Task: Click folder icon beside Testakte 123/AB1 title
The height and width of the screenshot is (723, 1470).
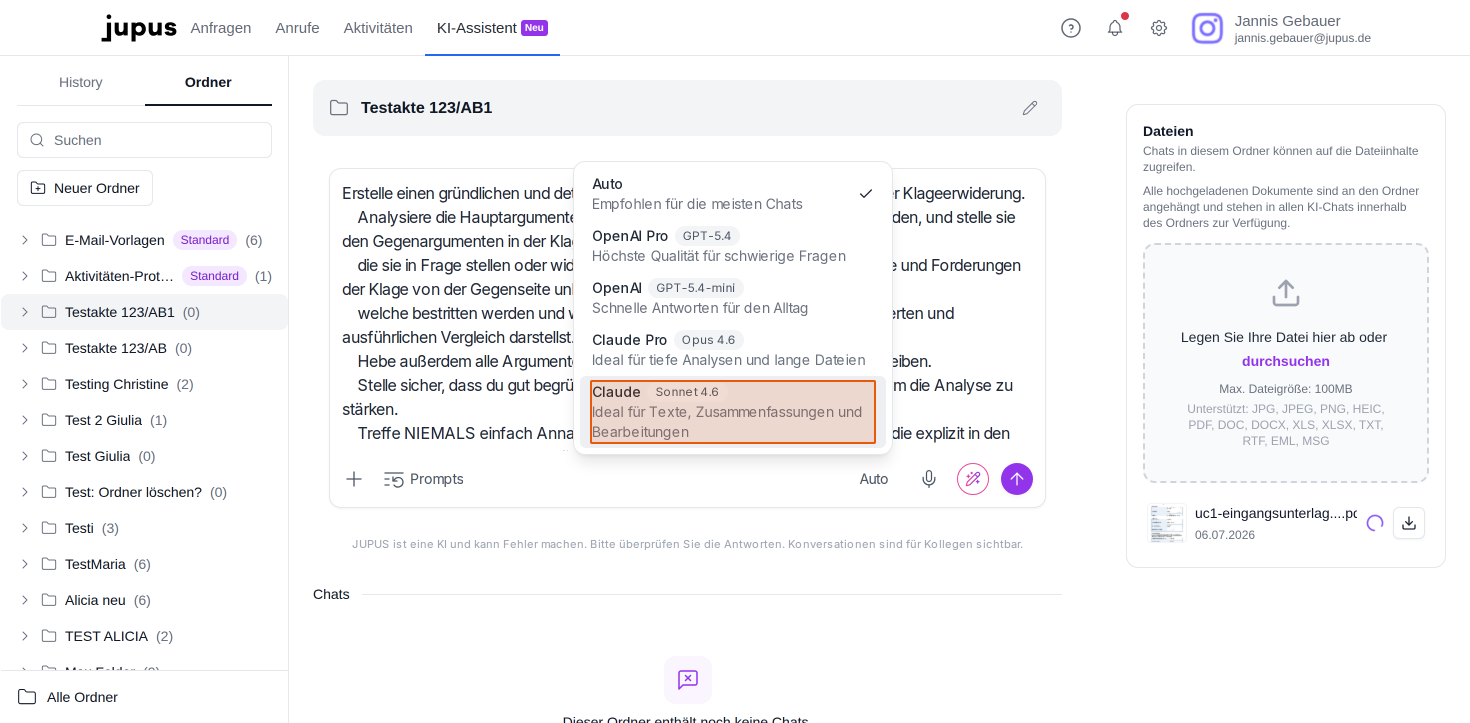Action: (x=339, y=108)
